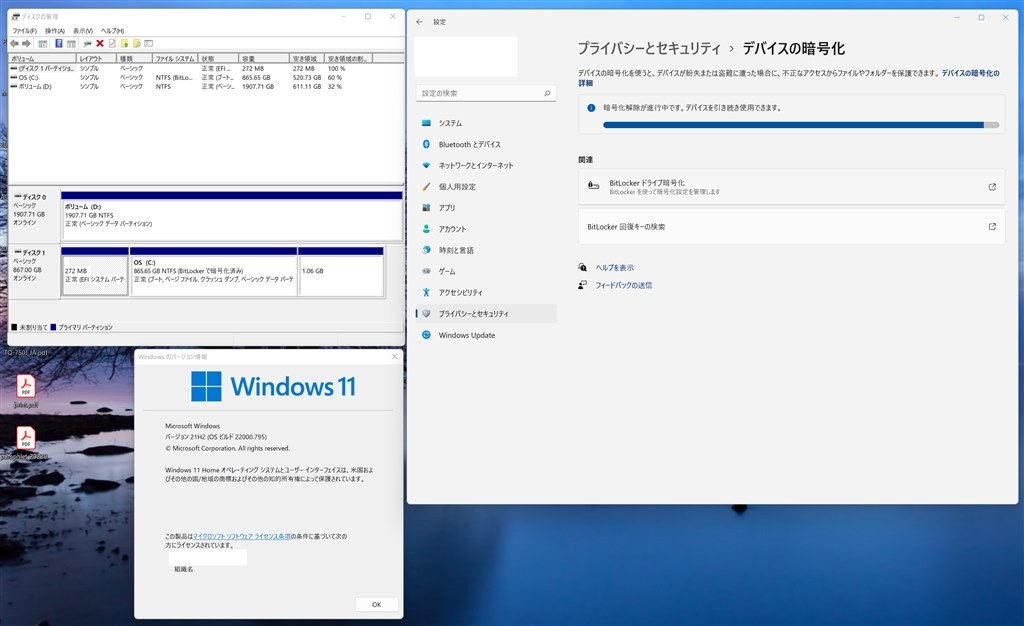
Task: Click the yellow folder with green arrow toolbar icon
Action: (x=124, y=44)
